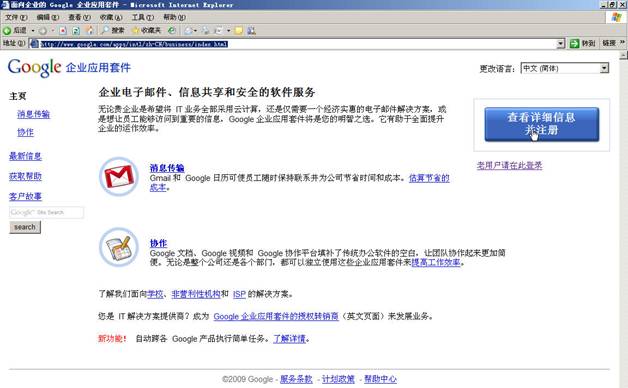Open the 帮助(H) Help menu
Image resolution: width=628 pixels, height=388 pixels.
pos(174,17)
